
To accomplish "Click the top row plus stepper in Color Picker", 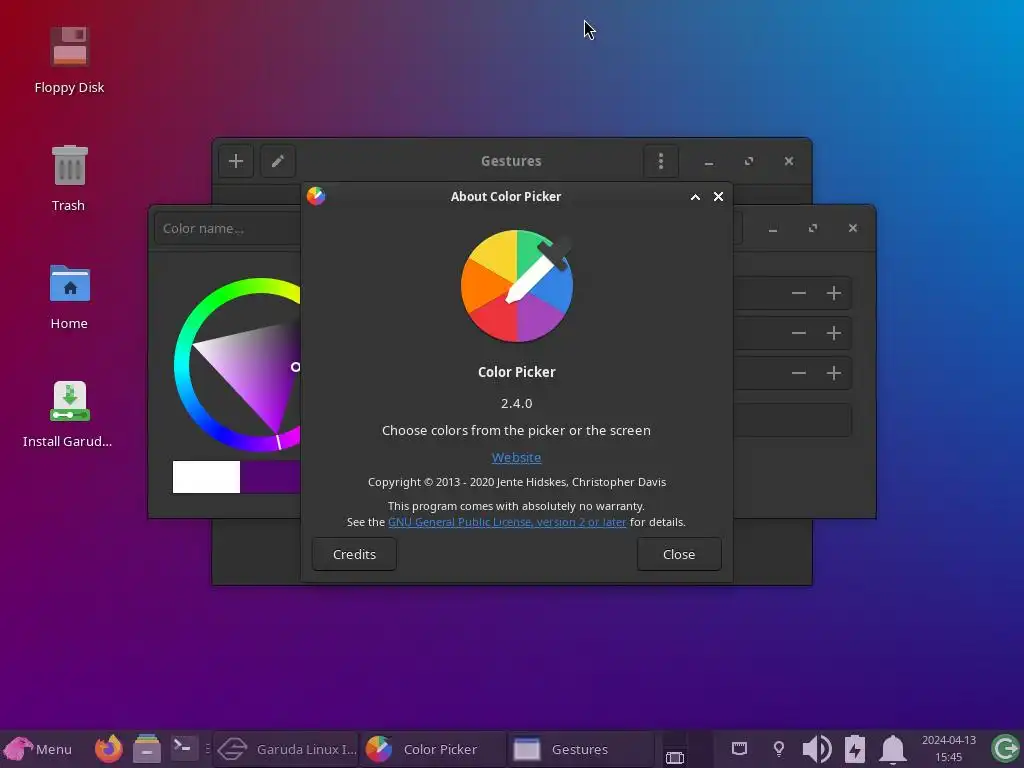I will pyautogui.click(x=834, y=293).
